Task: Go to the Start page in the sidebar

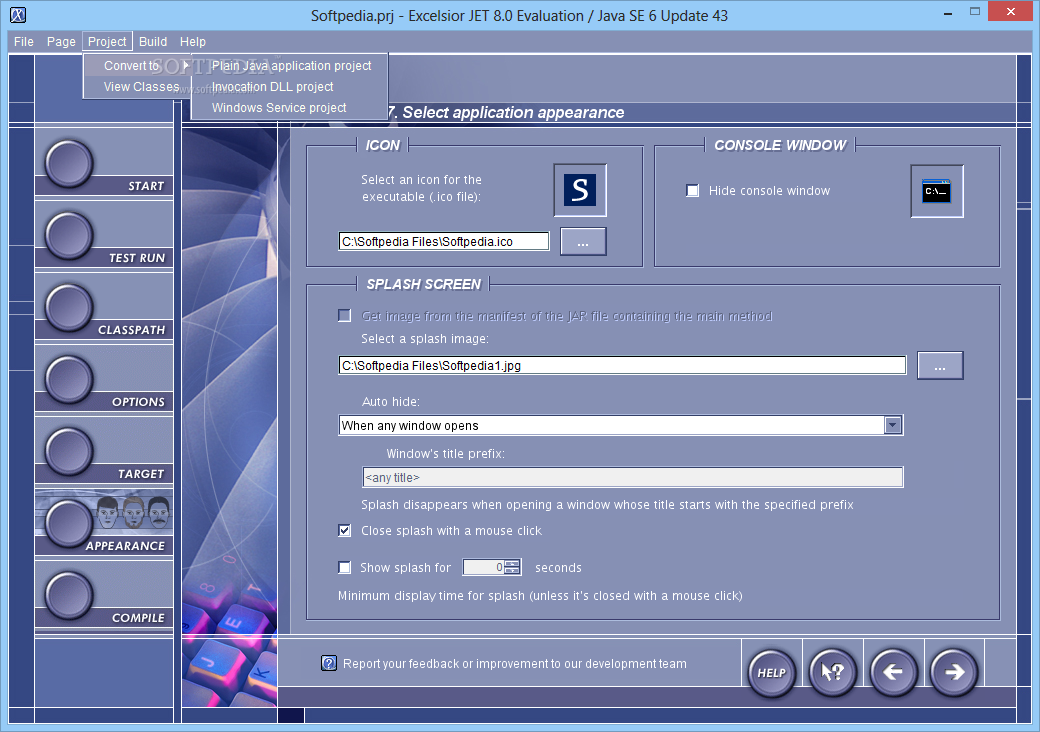Action: click(104, 163)
